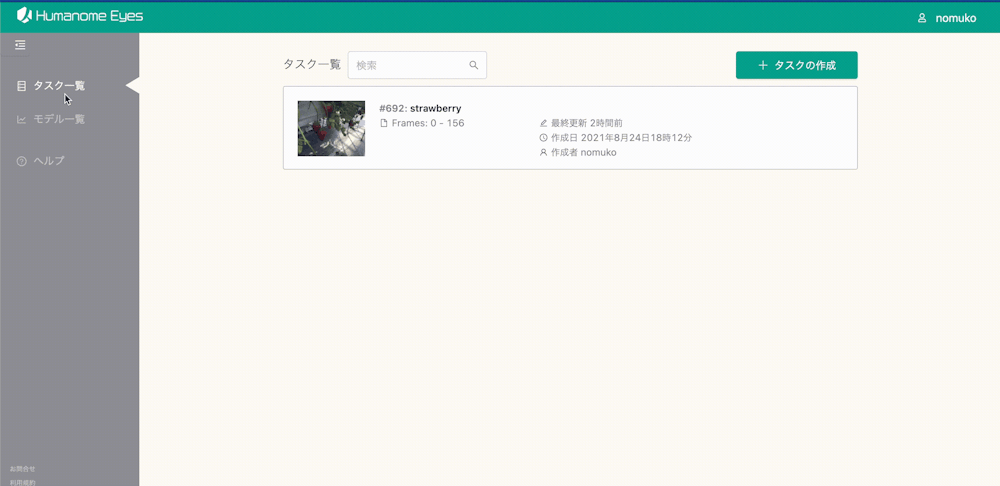Click the Humanome Eyes logo icon
This screenshot has width=1000, height=486.
(x=24, y=16)
